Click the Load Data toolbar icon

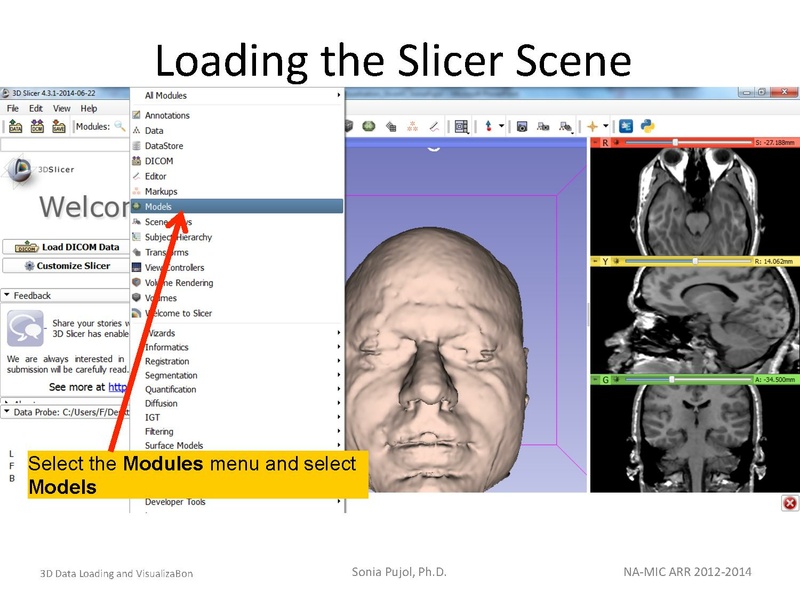click(15, 126)
